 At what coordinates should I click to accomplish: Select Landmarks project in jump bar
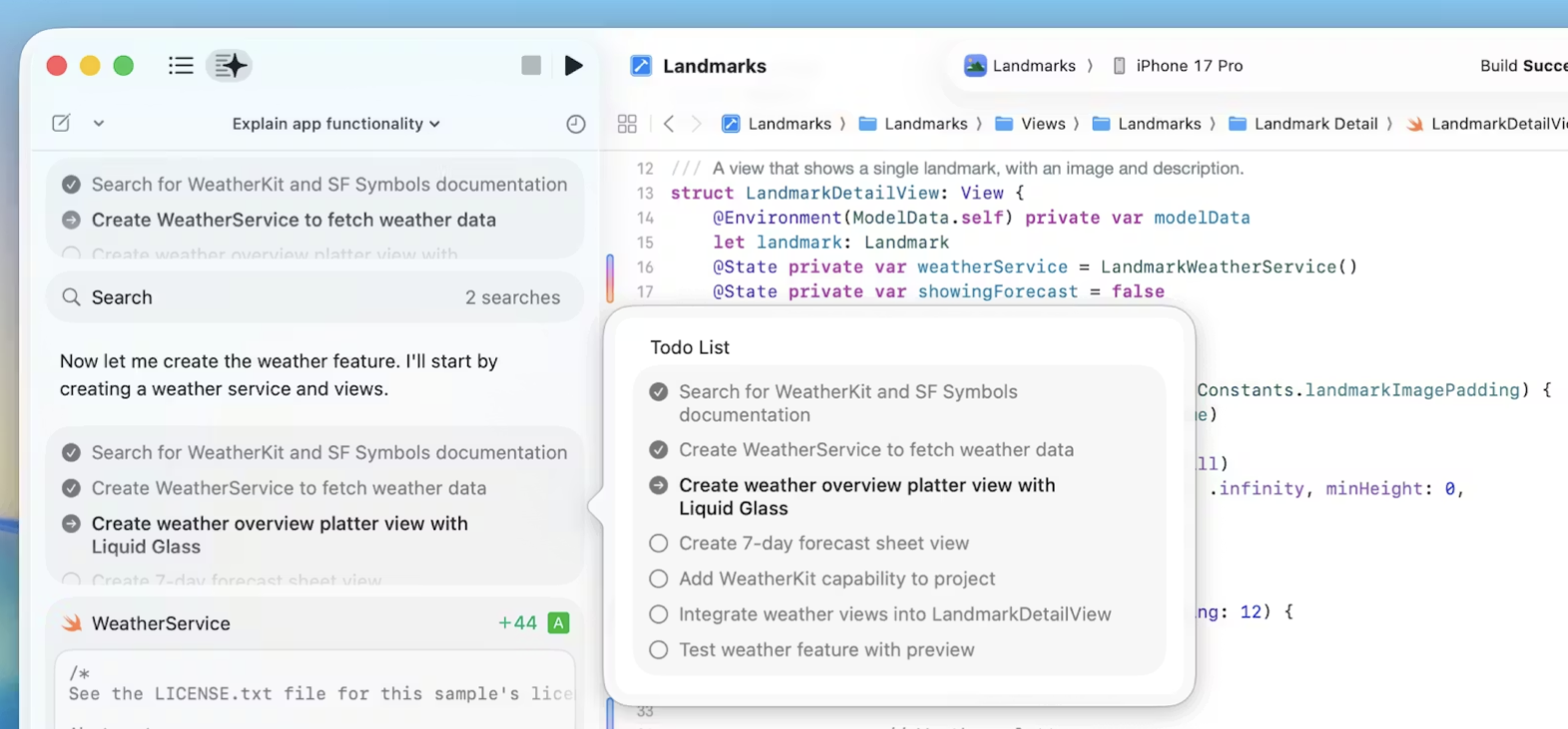(777, 124)
